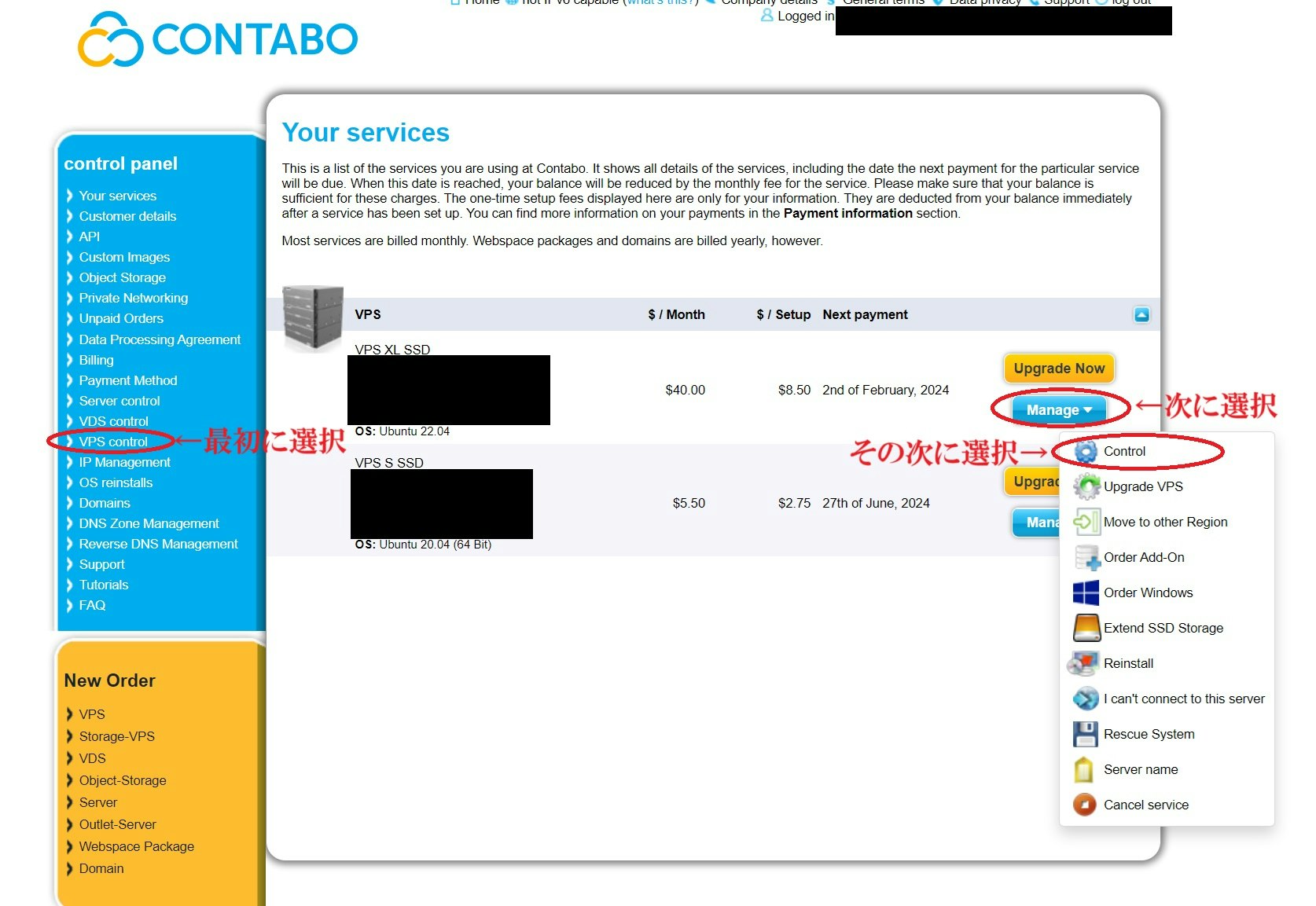Click the Order Windows logo icon
The height and width of the screenshot is (906, 1316).
pyautogui.click(x=1086, y=592)
